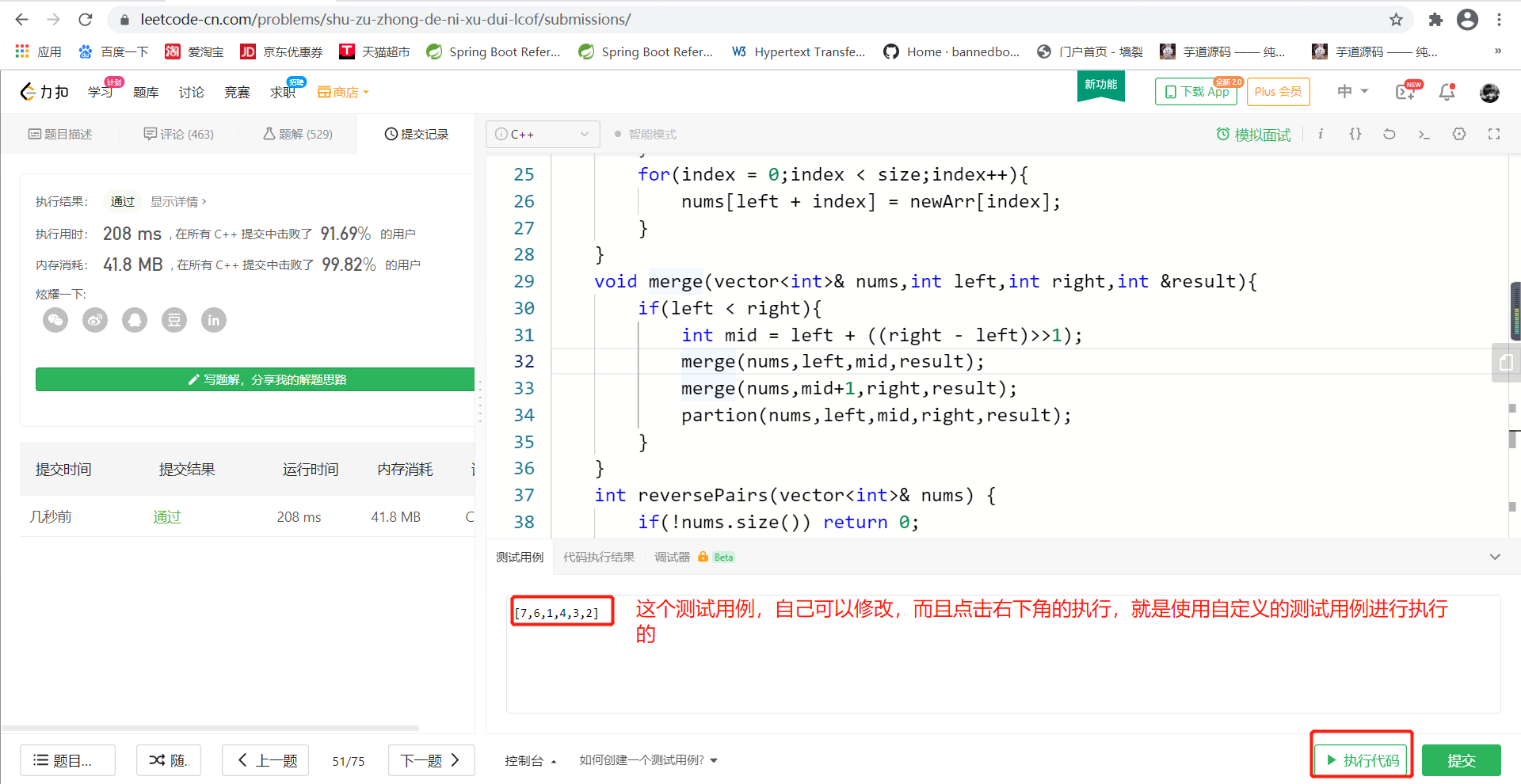Share result to LinkedIn
1521x784 pixels.
214,320
